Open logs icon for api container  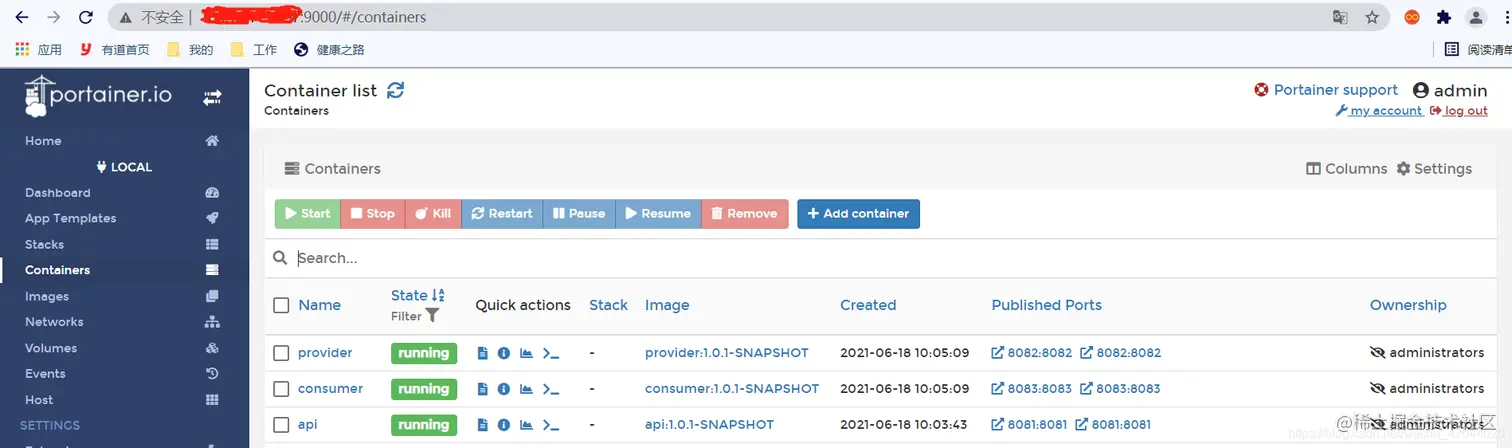click(483, 425)
